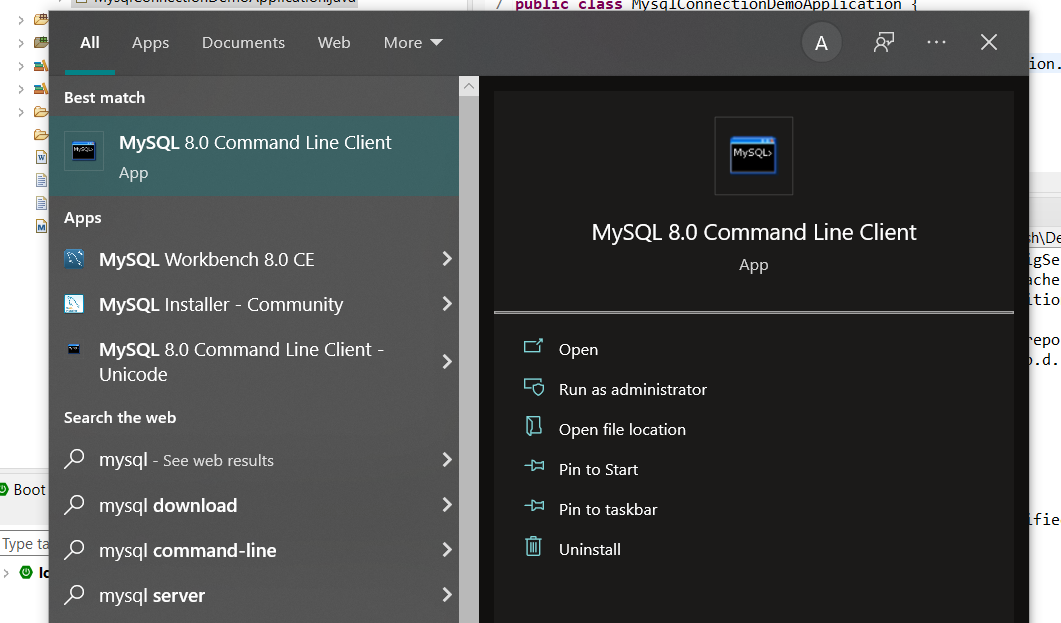The width and height of the screenshot is (1061, 623).
Task: Click Pin to taskbar
Action: pyautogui.click(x=608, y=509)
